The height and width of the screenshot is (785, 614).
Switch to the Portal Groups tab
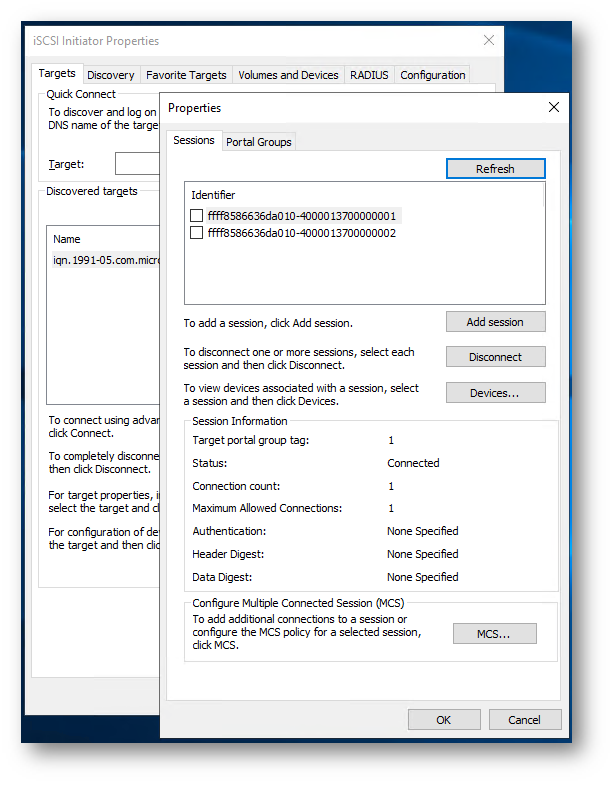click(x=258, y=142)
